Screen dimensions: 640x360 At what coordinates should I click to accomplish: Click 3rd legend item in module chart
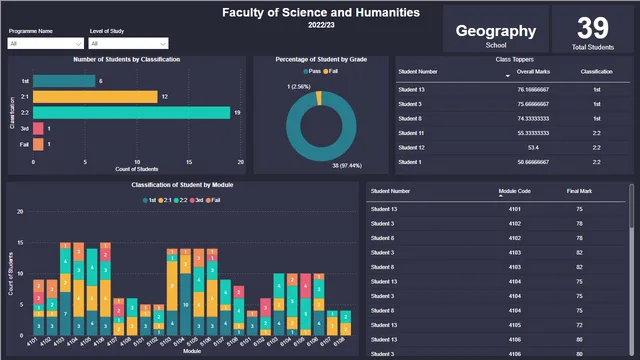click(x=196, y=200)
